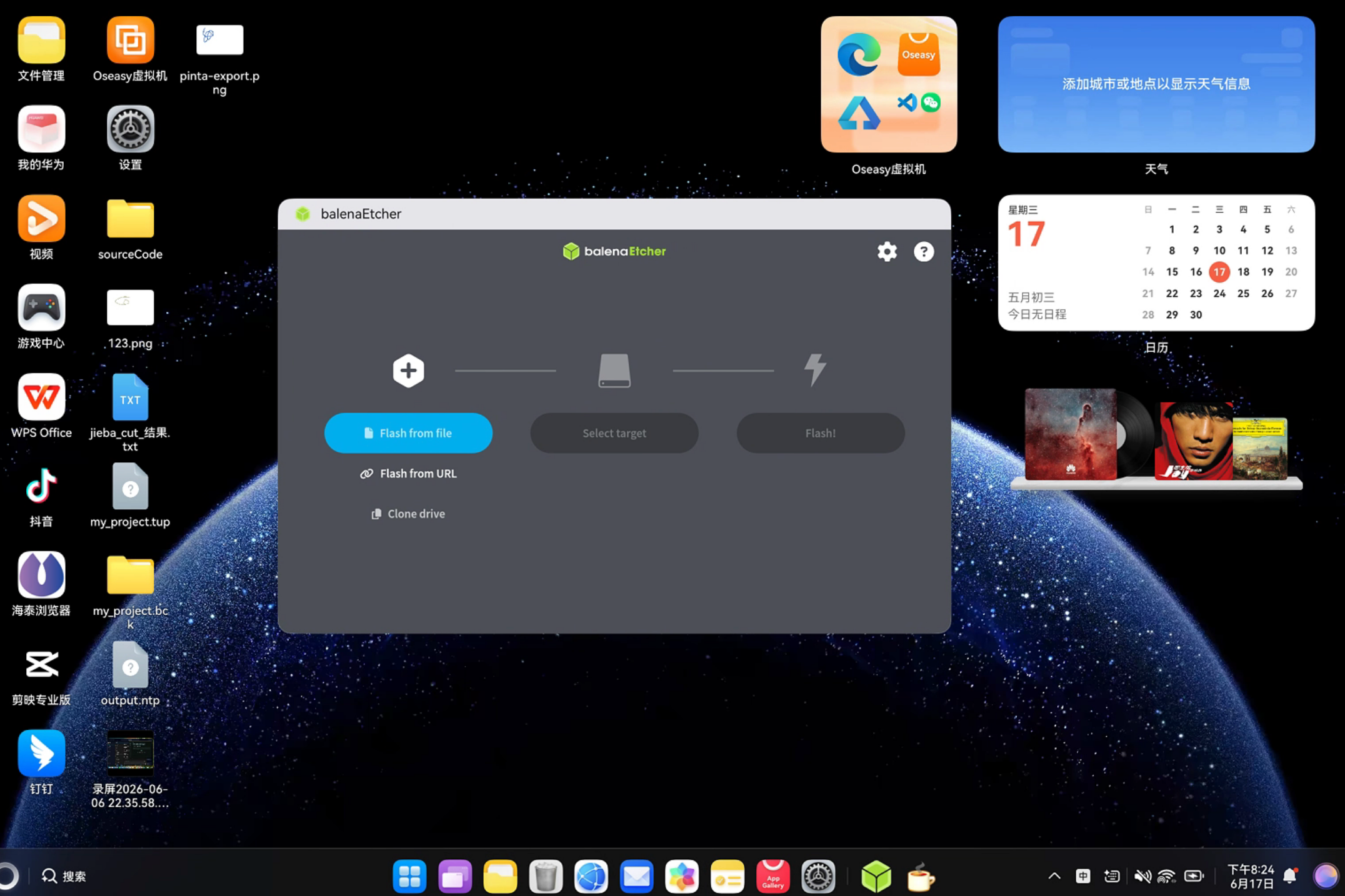1345x896 pixels.
Task: Click red-nebula album cover in music widget
Action: point(1071,434)
